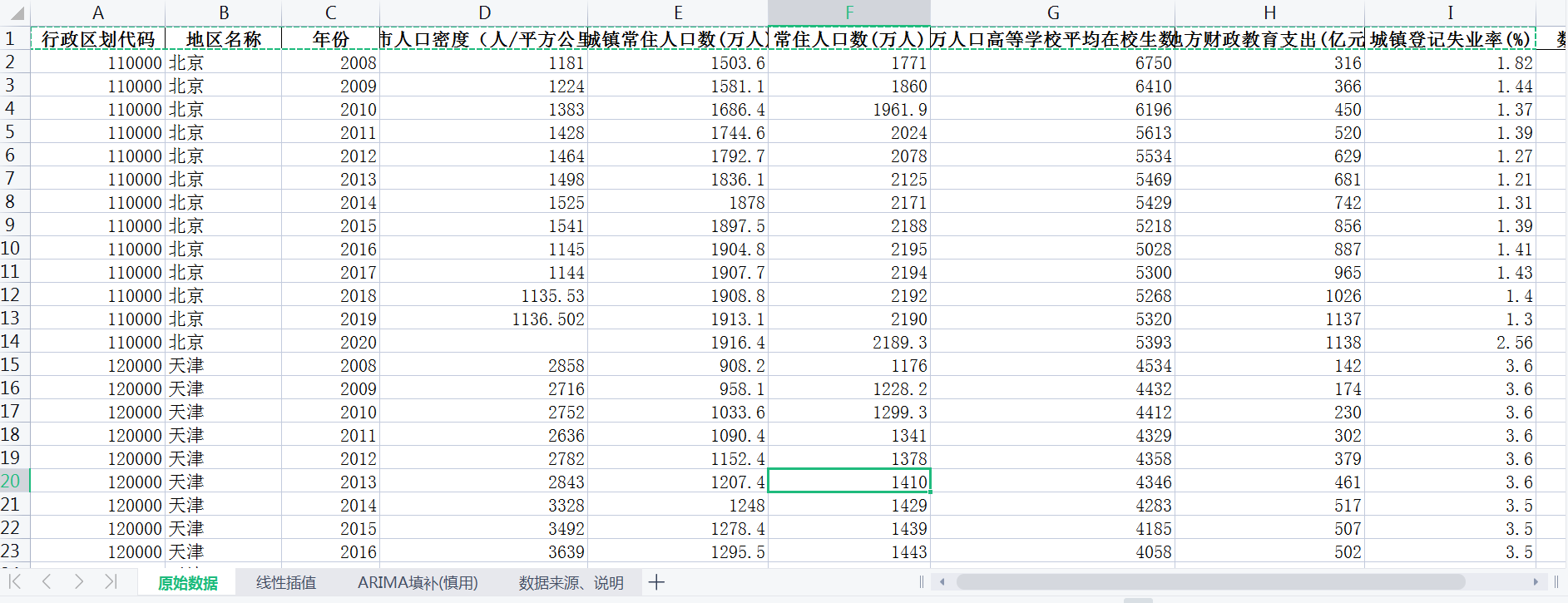This screenshot has width=1568, height=603.
Task: Select column H header
Action: click(x=1270, y=13)
